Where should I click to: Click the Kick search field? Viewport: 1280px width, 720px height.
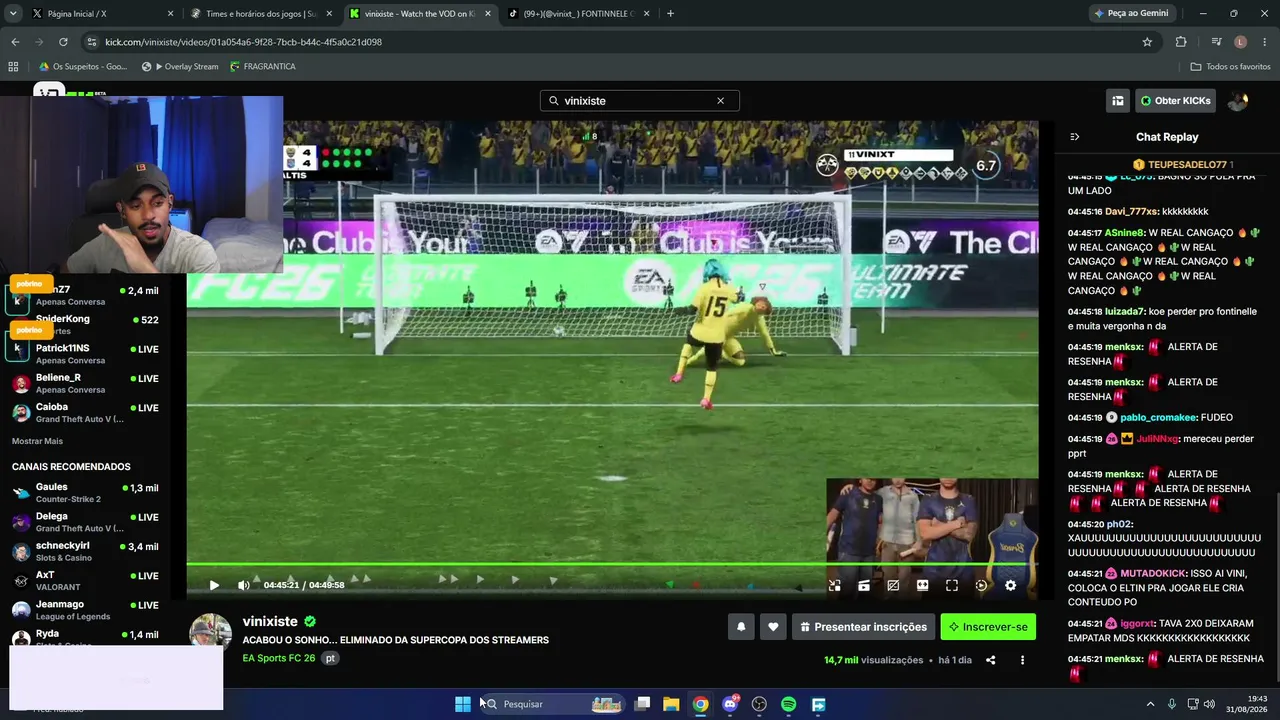pos(639,101)
